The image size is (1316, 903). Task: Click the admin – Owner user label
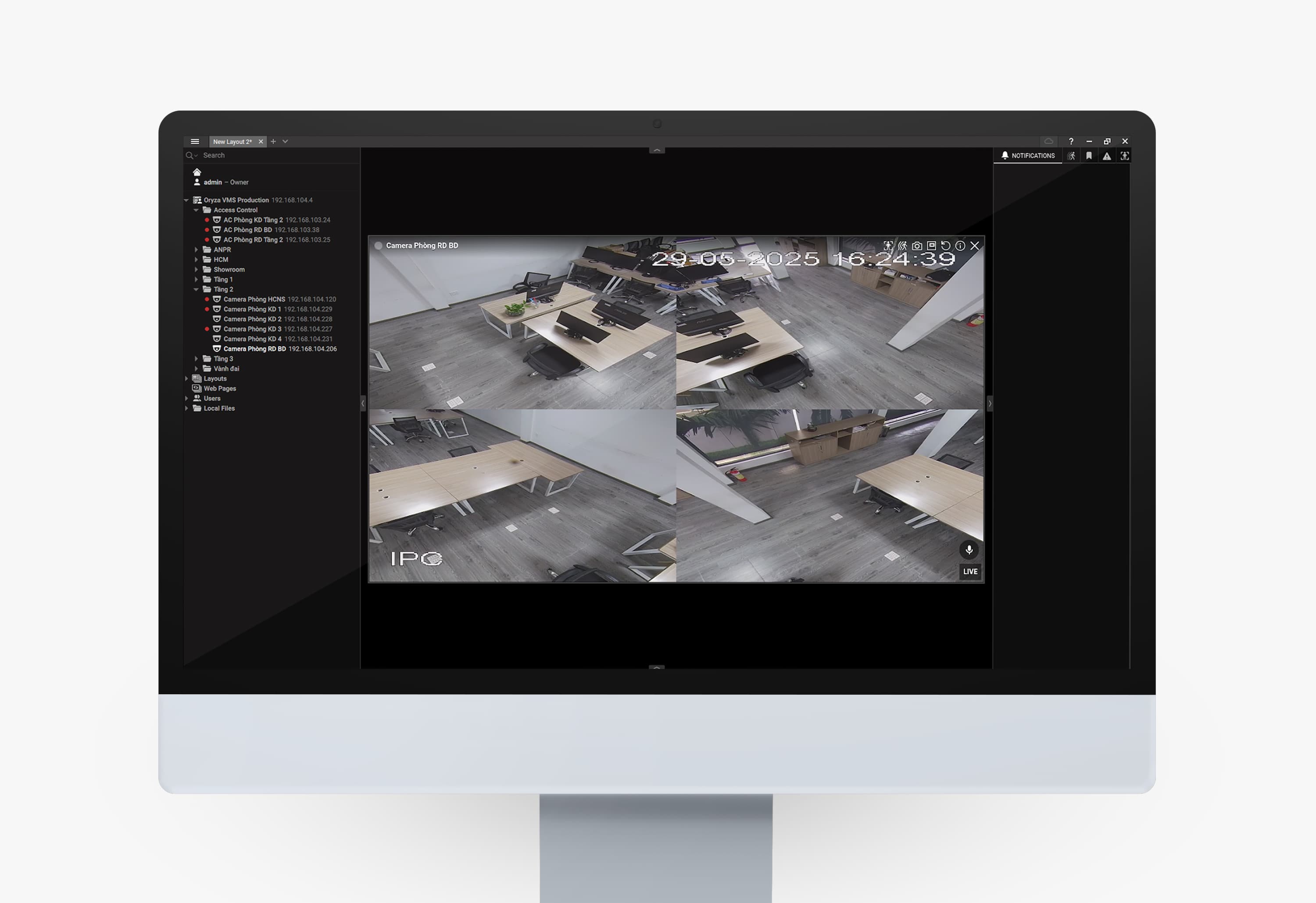(226, 182)
